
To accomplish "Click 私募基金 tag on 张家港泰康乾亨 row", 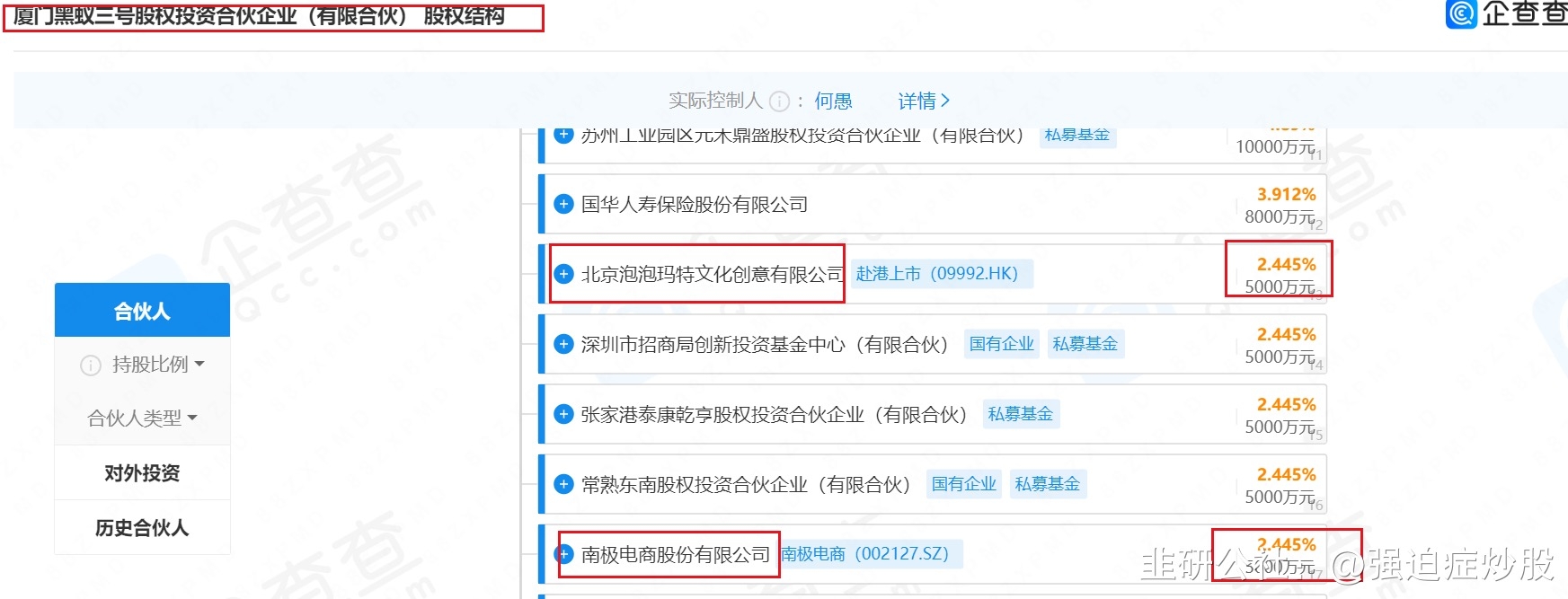I will pyautogui.click(x=1020, y=413).
